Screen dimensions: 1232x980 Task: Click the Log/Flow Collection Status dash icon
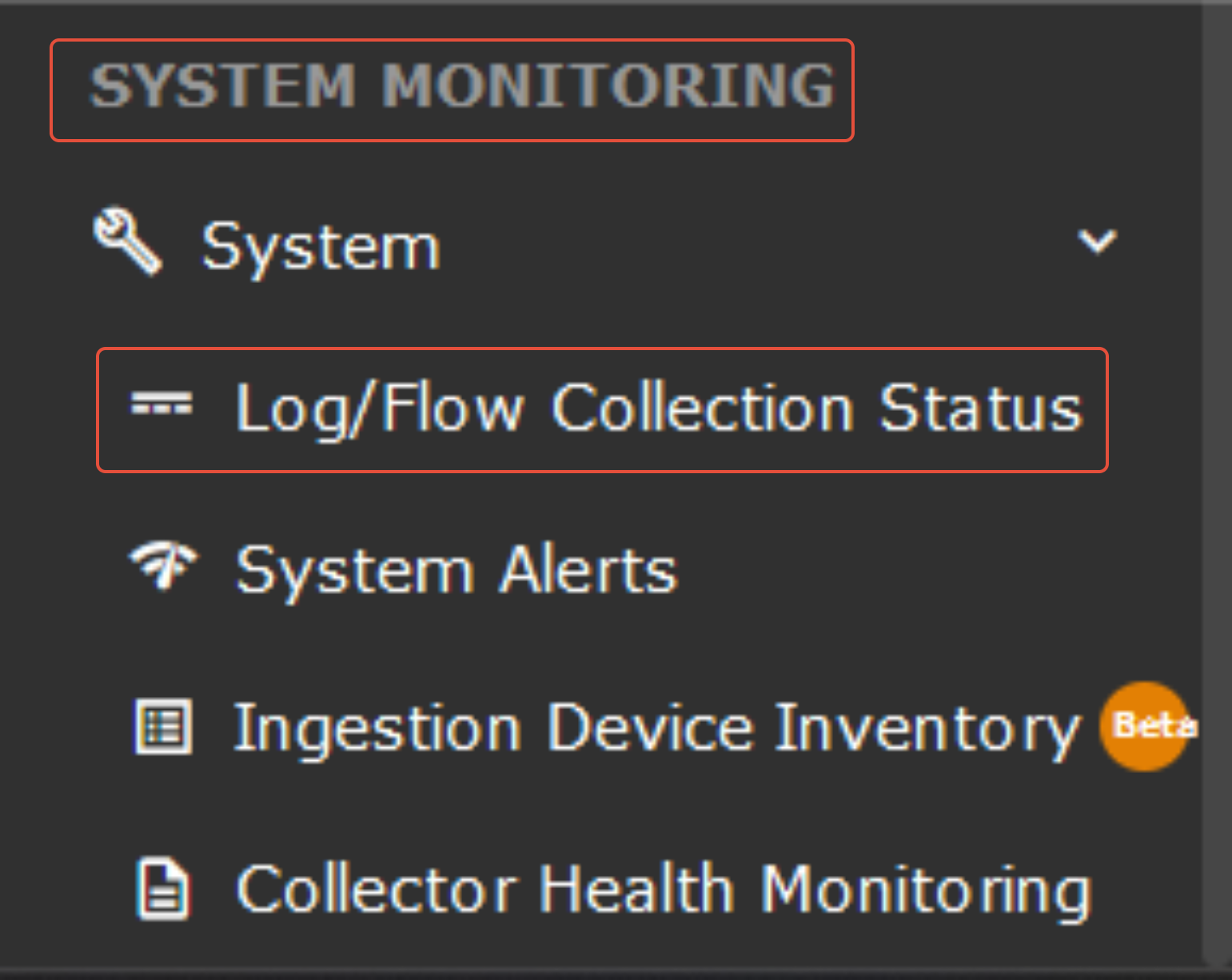(x=161, y=406)
